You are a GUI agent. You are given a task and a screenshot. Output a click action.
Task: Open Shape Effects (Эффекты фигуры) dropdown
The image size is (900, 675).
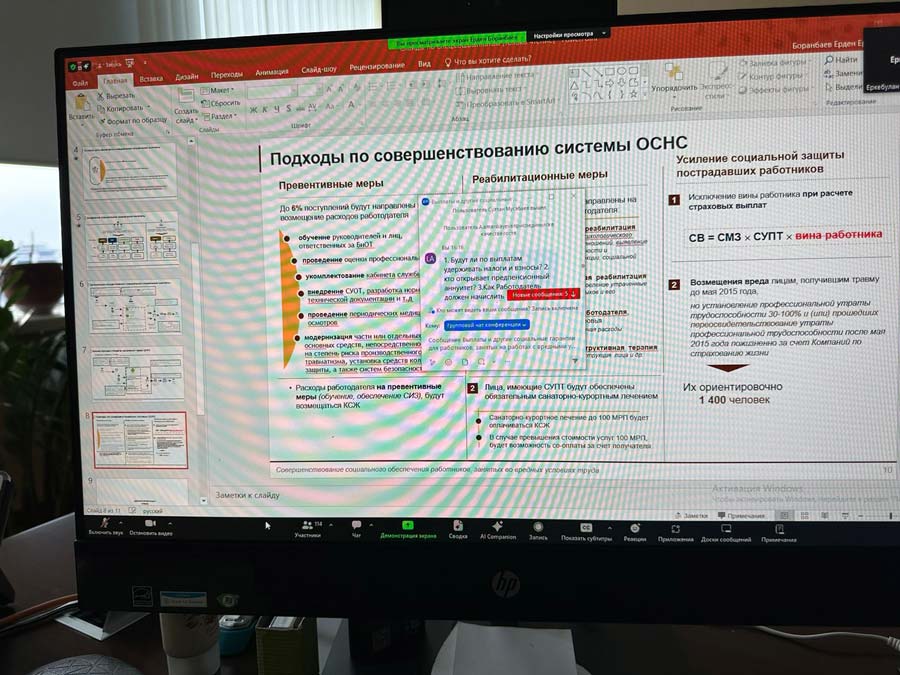click(x=775, y=89)
